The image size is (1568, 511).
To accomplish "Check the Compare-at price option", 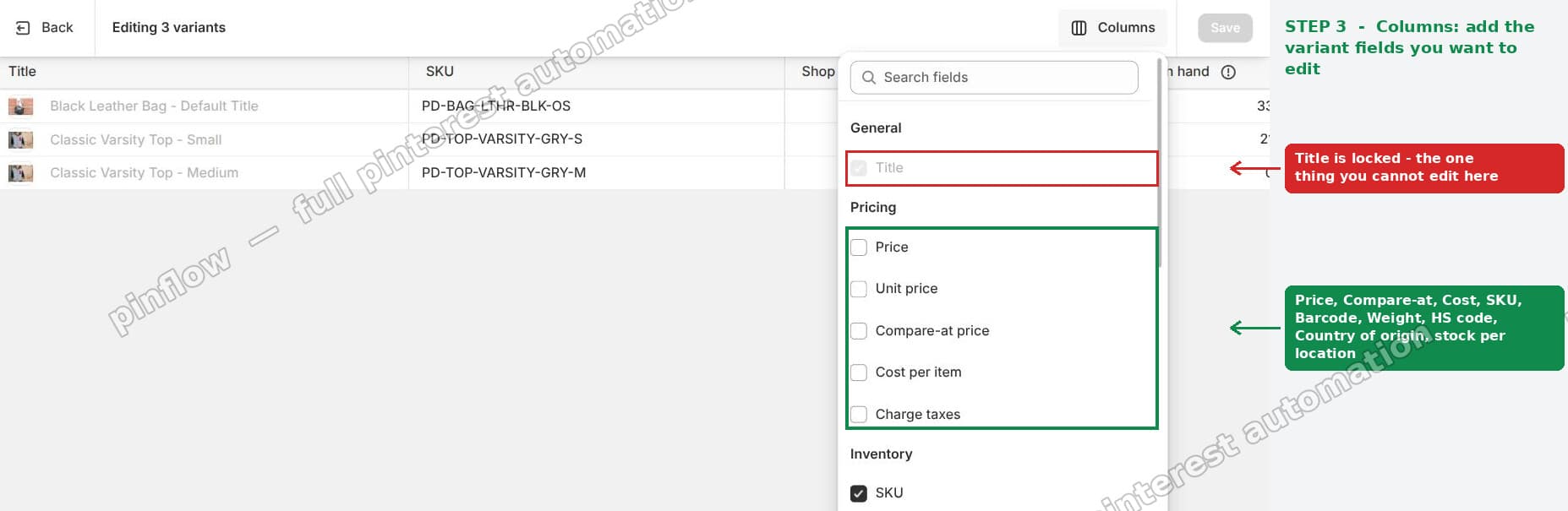I will (859, 331).
